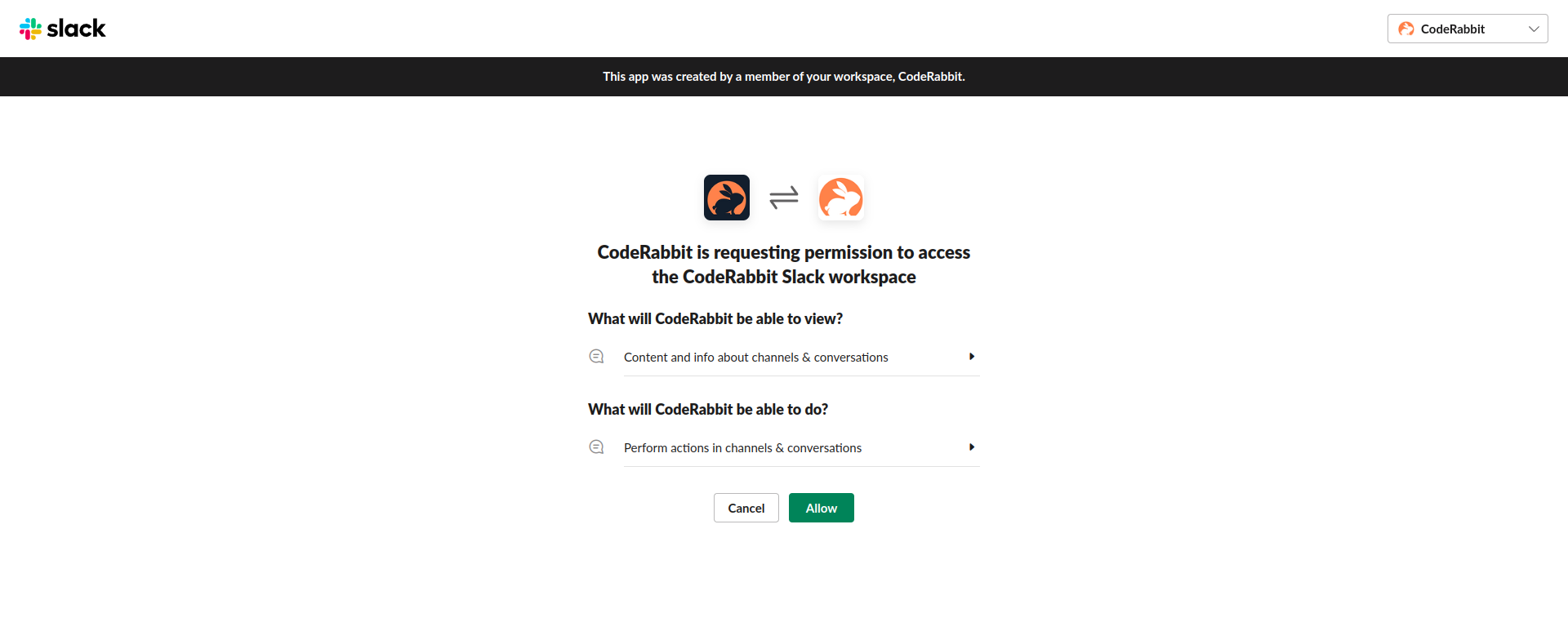Select Perform actions in channels text
The height and width of the screenshot is (640, 1568).
coord(742,448)
